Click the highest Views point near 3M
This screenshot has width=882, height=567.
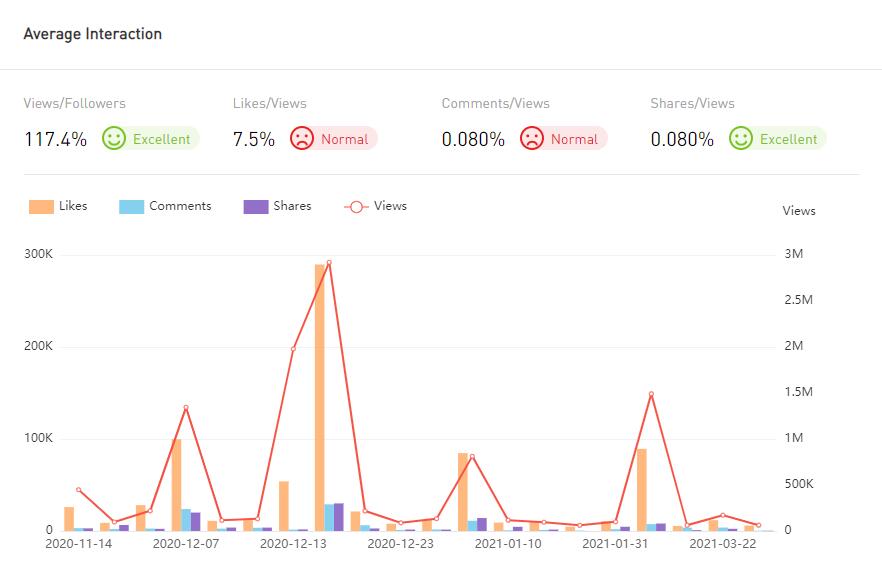(x=329, y=263)
